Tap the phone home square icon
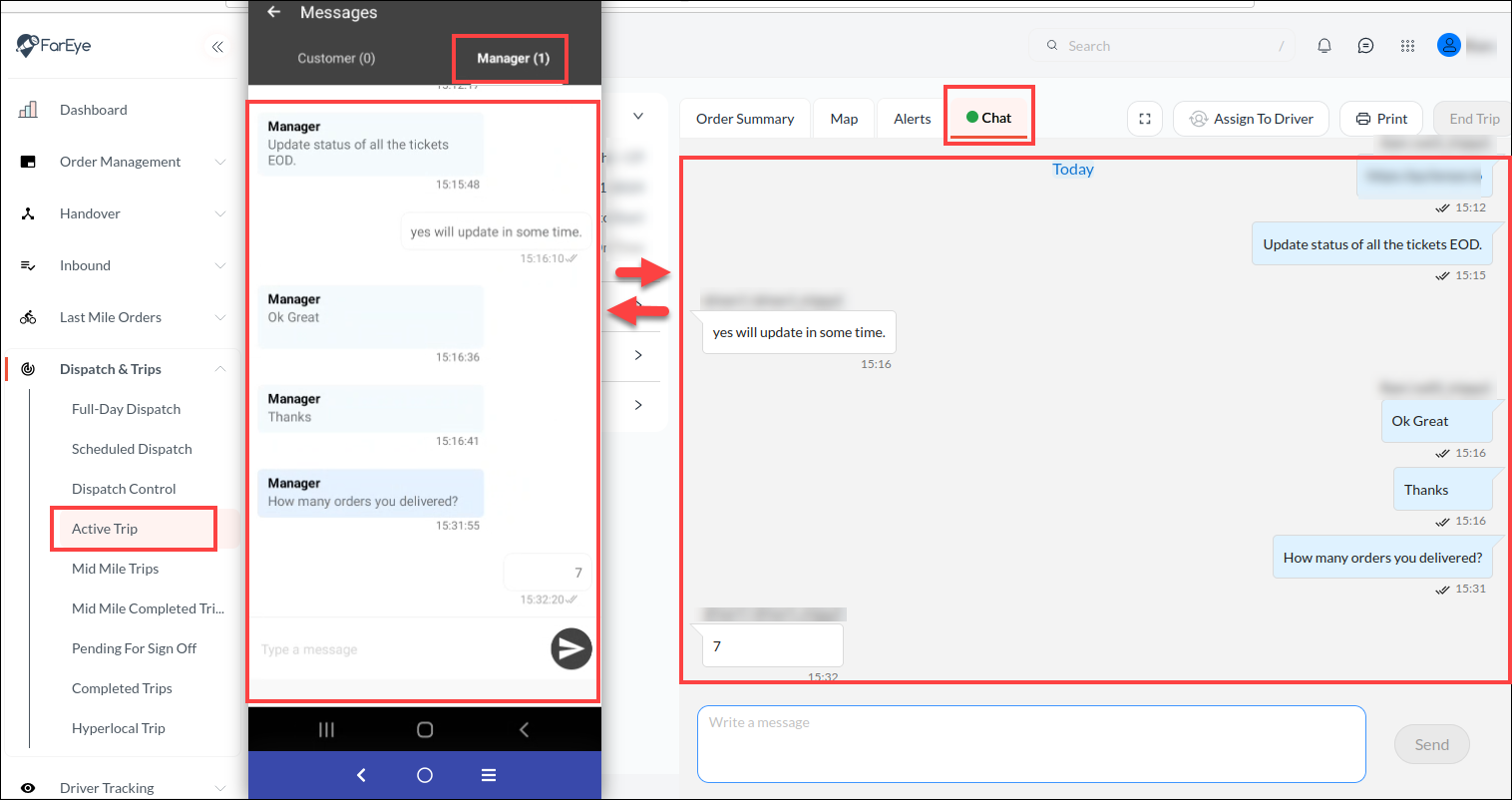Screen dimensions: 1512x800 click(x=425, y=730)
